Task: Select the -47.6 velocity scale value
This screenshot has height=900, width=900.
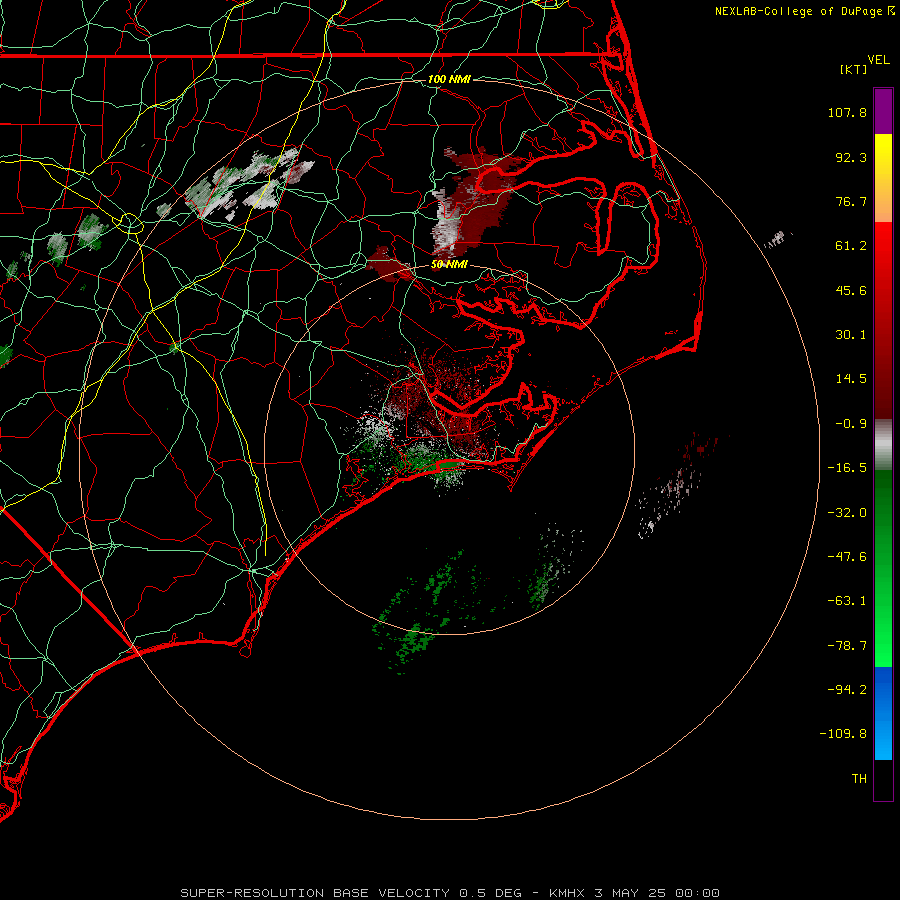Action: pos(847,557)
